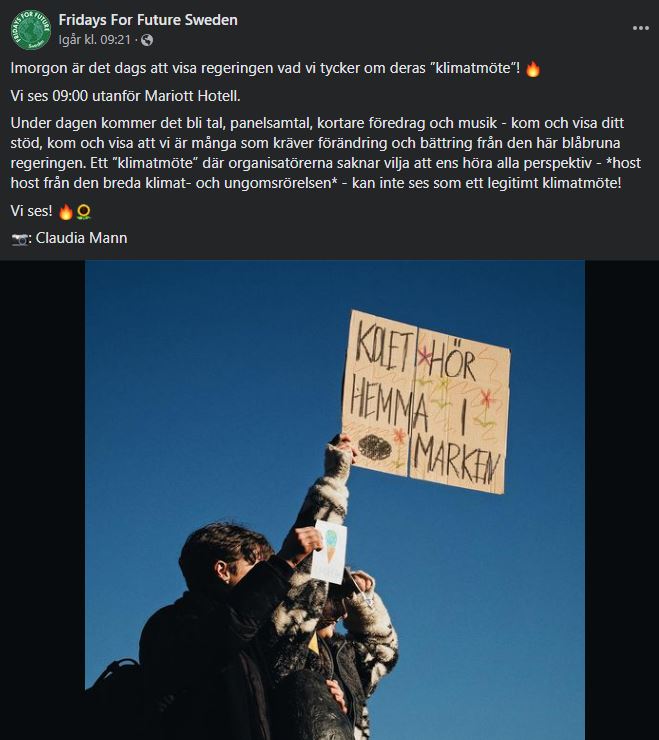
Task: Select the photographer name Claudia Mann
Action: point(81,238)
